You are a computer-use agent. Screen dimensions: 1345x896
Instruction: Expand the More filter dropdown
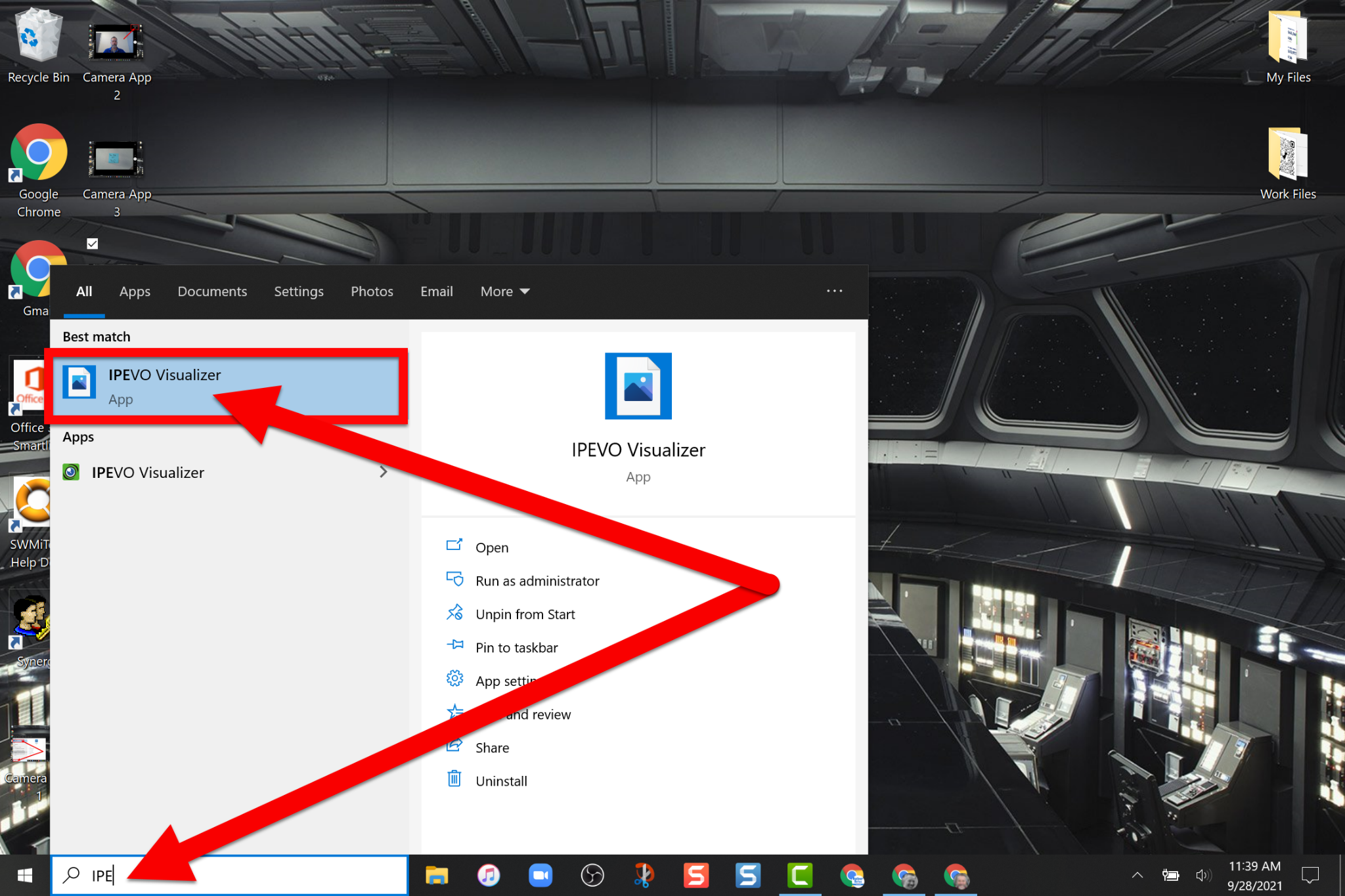pyautogui.click(x=504, y=291)
